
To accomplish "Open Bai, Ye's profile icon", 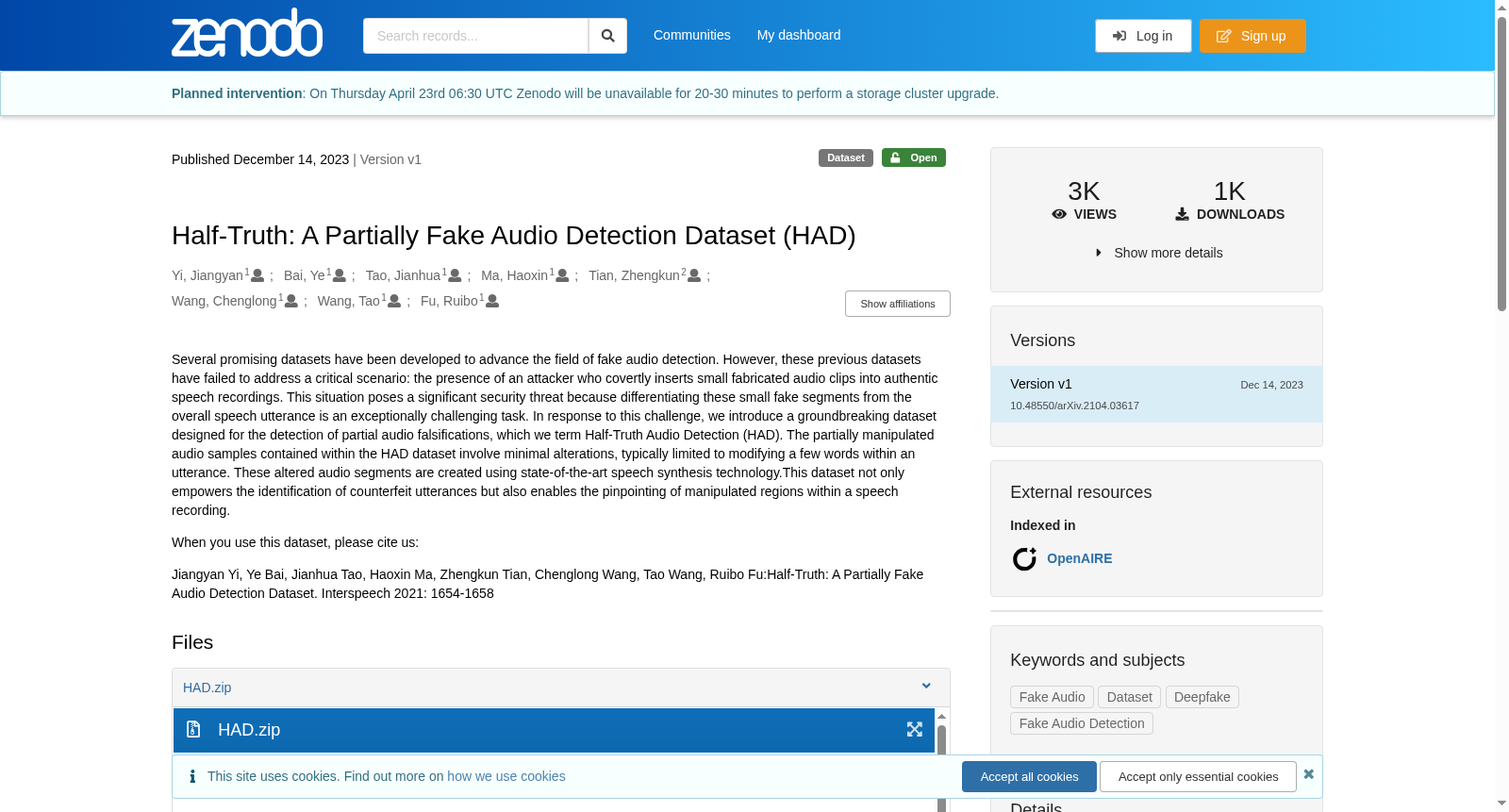I will (340, 275).
